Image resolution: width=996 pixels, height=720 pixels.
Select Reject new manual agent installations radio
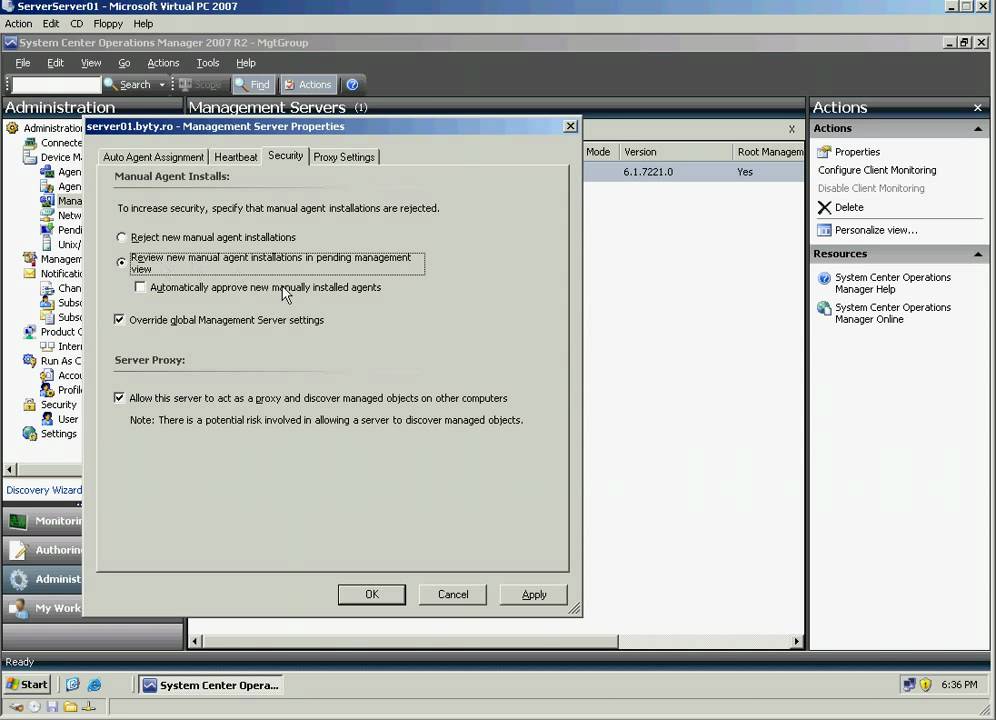[x=121, y=237]
